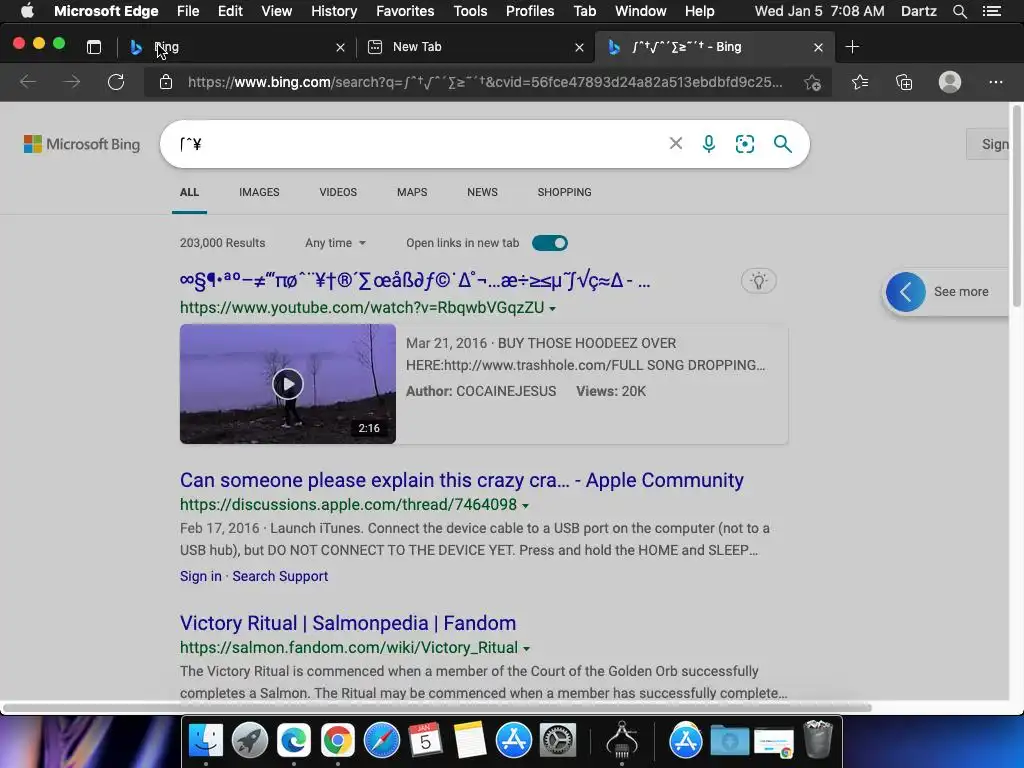Open Edge settings and more menu

click(995, 82)
